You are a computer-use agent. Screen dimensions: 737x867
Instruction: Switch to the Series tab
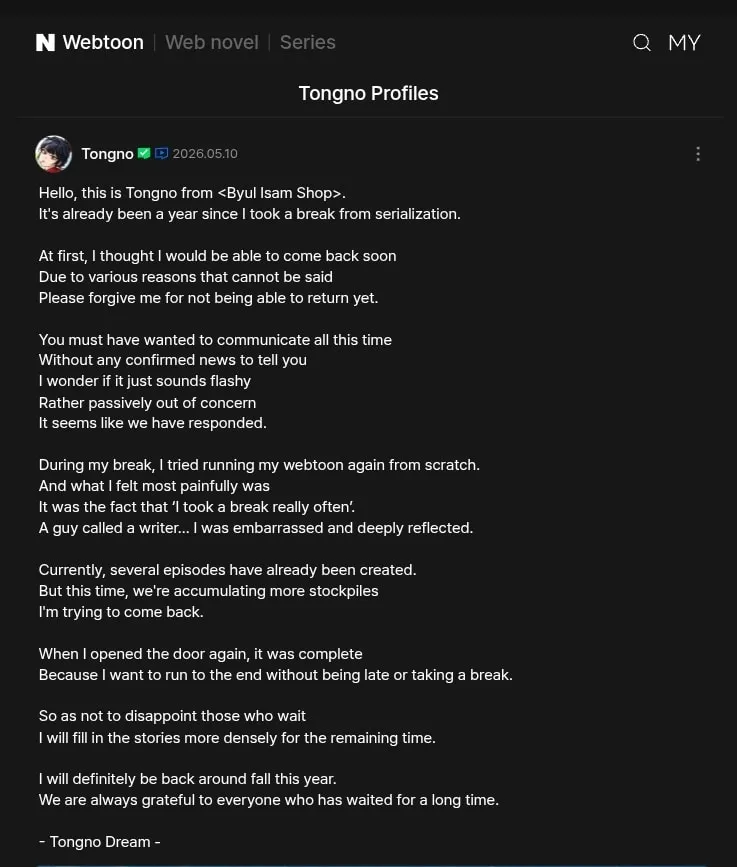(x=307, y=43)
